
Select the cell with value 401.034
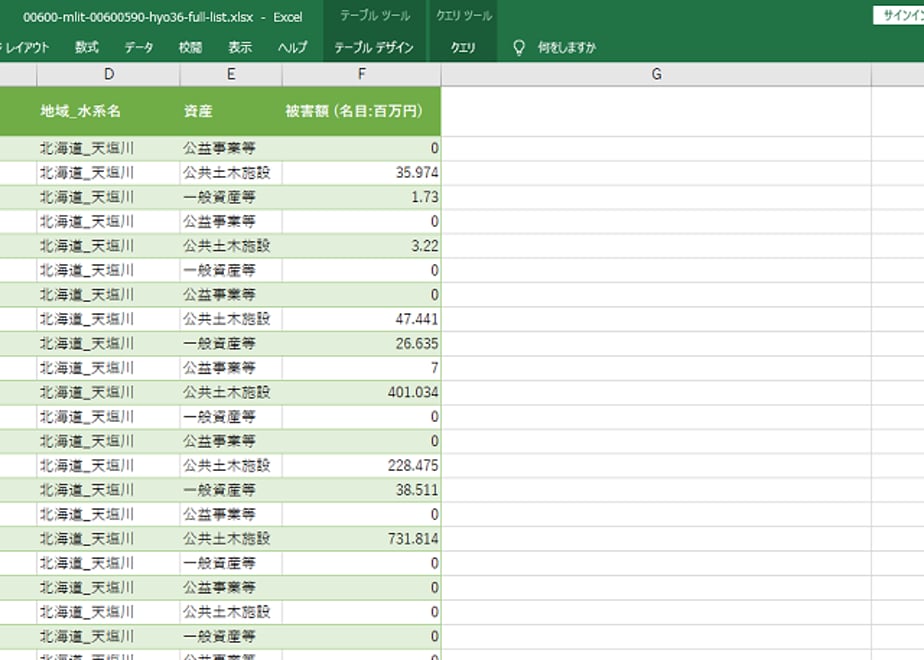pyautogui.click(x=362, y=392)
